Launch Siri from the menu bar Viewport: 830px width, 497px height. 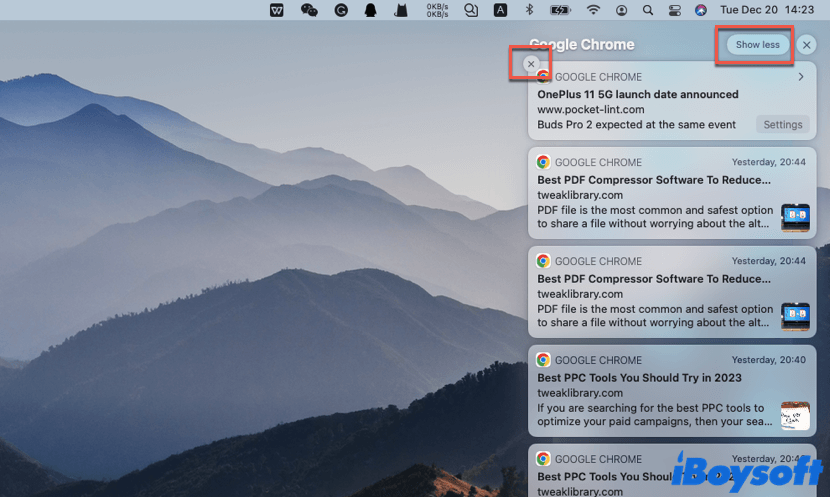coord(701,10)
